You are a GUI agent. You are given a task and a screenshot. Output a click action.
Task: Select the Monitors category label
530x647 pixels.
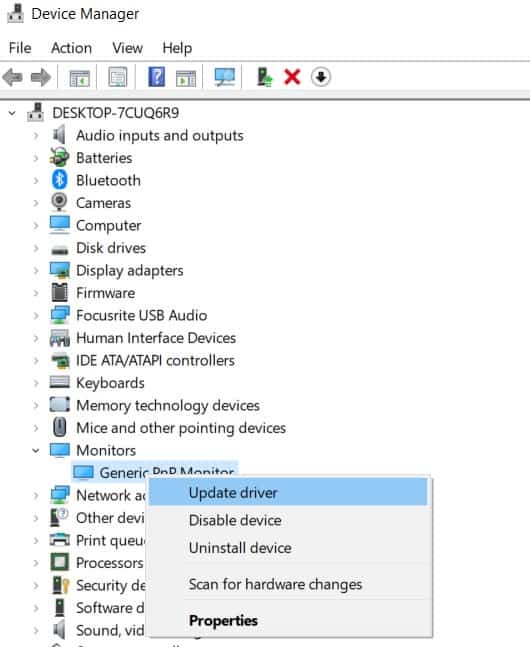coord(106,450)
